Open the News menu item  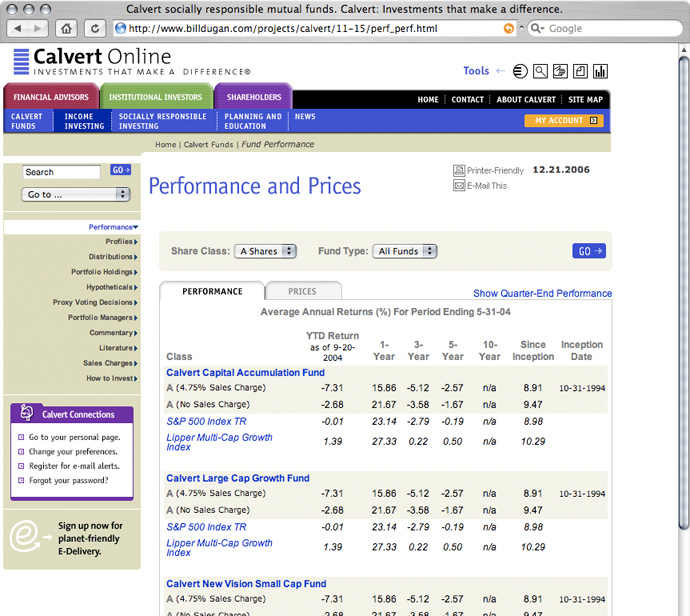click(x=305, y=117)
